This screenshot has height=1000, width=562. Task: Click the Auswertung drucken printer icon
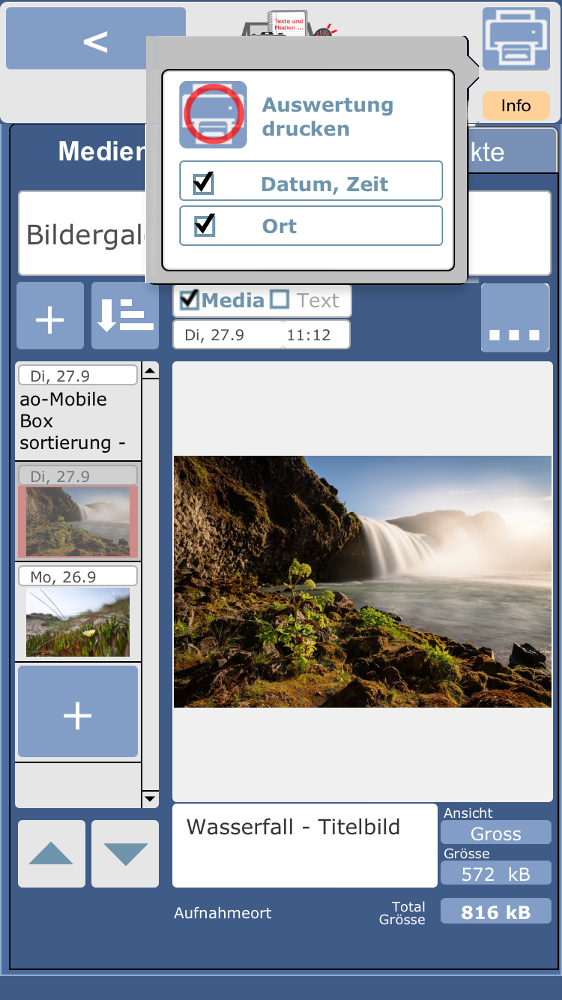click(213, 115)
